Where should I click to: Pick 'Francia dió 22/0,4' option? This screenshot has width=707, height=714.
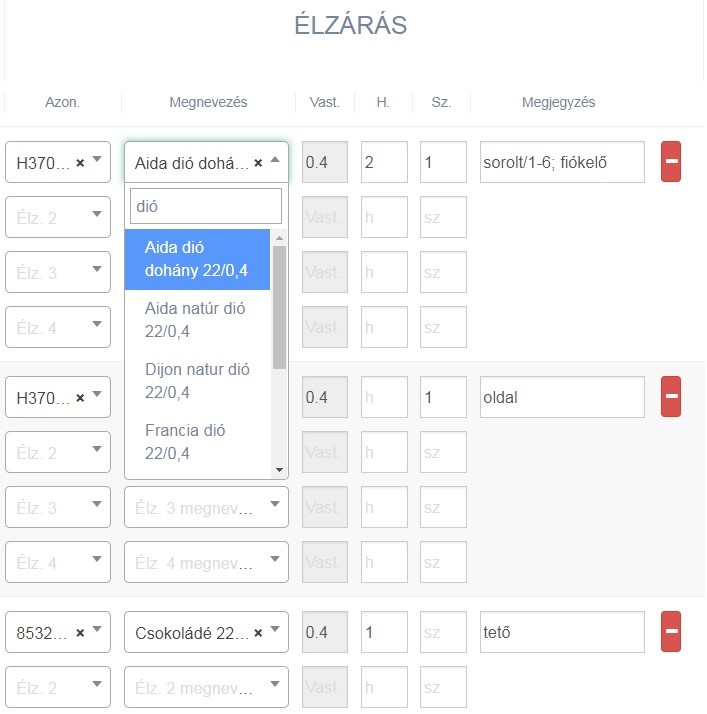195,442
